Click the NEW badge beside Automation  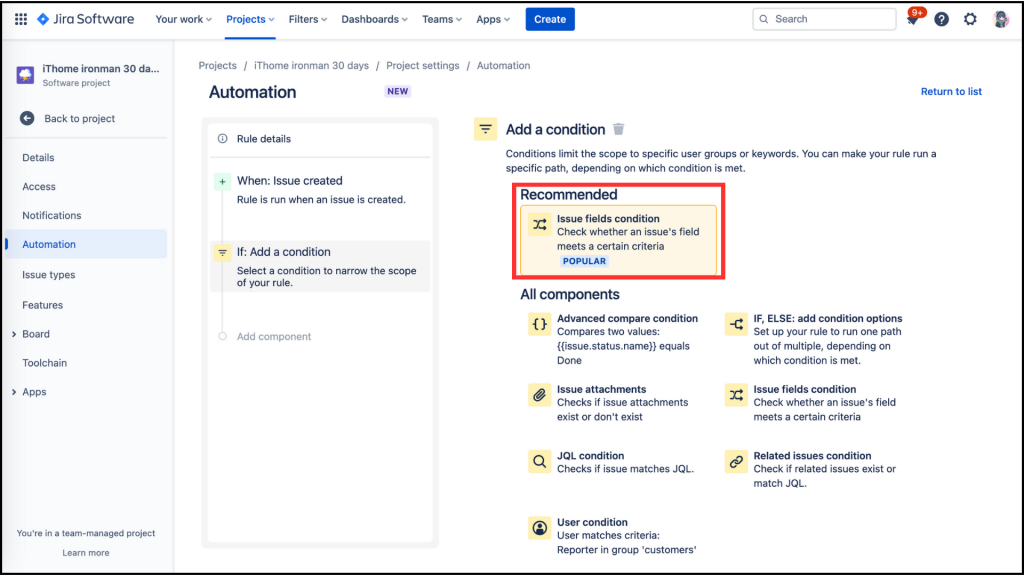398,91
